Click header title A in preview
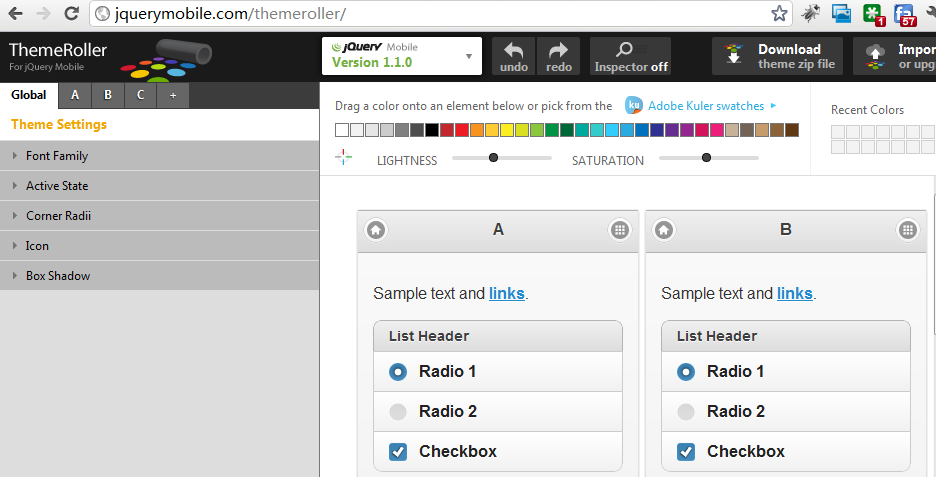 498,229
